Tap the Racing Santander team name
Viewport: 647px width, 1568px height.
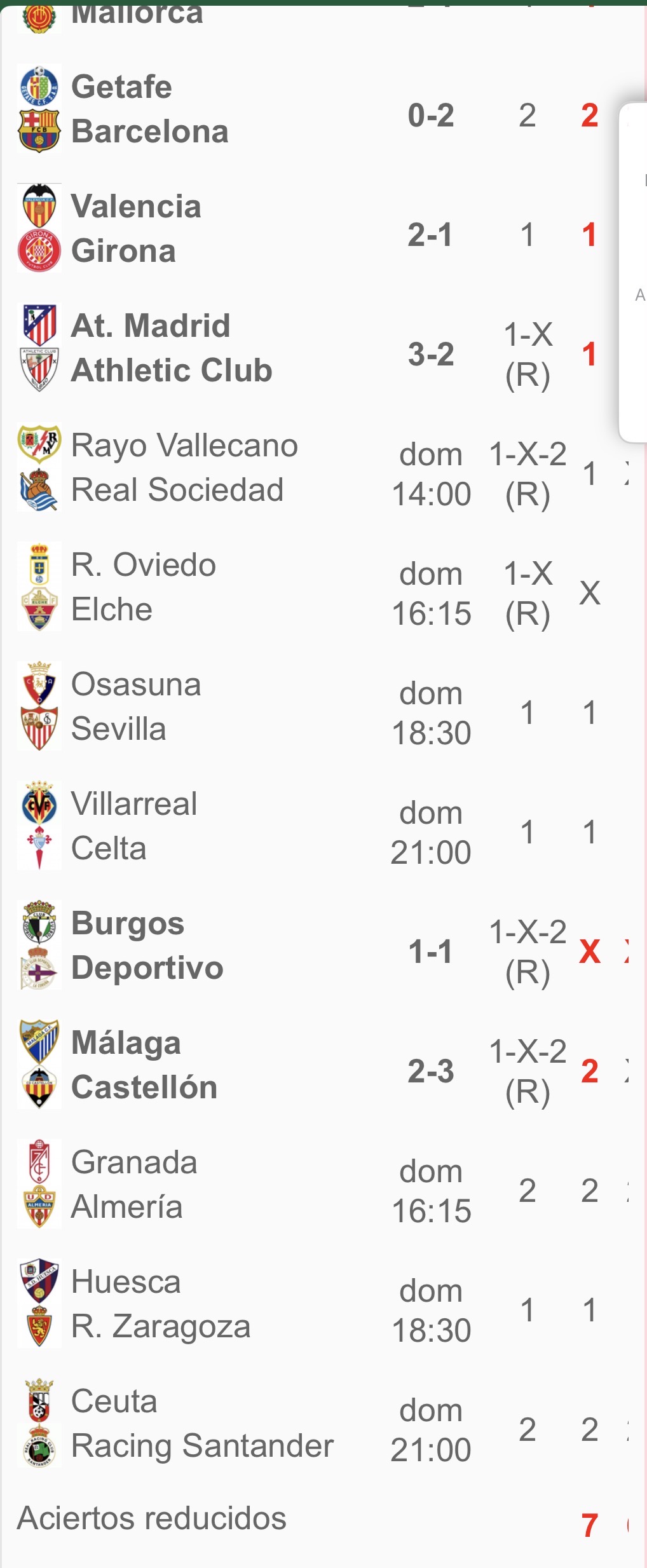tap(202, 1446)
